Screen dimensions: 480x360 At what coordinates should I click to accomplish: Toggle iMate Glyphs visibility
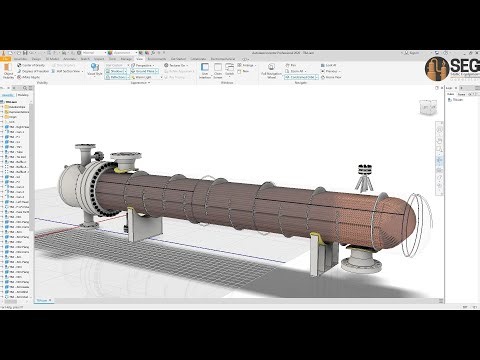tap(29, 77)
